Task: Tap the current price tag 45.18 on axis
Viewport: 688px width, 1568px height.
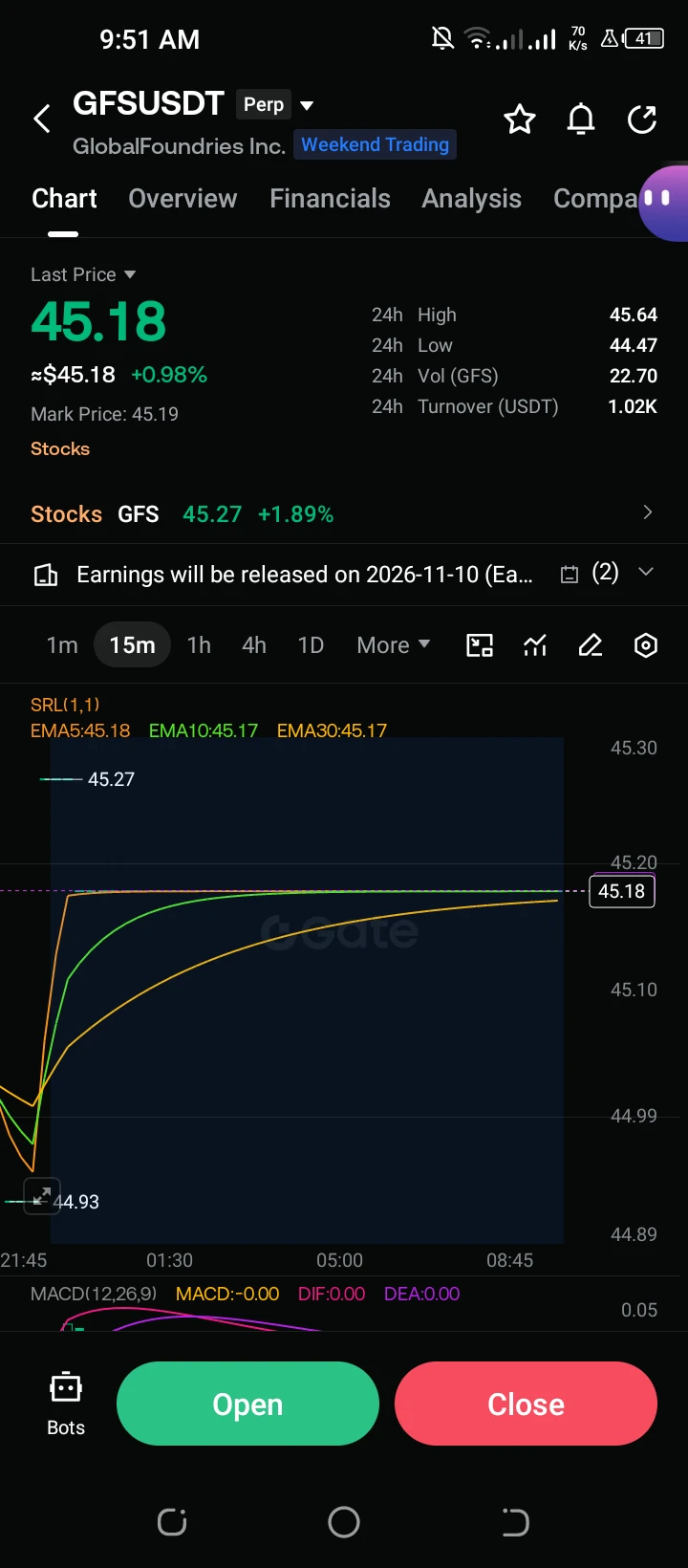Action: click(622, 891)
